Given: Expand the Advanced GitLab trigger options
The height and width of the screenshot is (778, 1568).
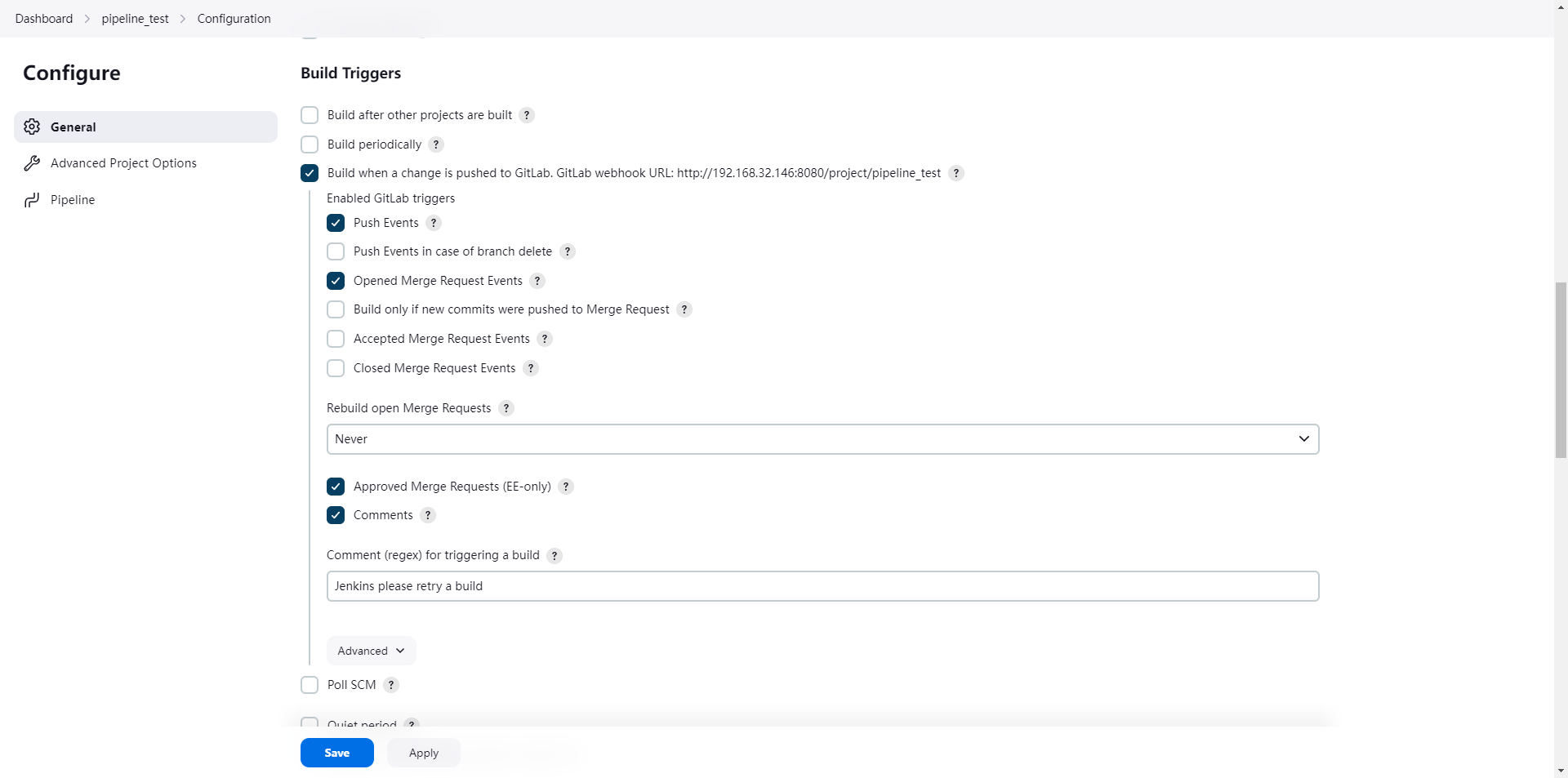Looking at the screenshot, I should [x=371, y=651].
